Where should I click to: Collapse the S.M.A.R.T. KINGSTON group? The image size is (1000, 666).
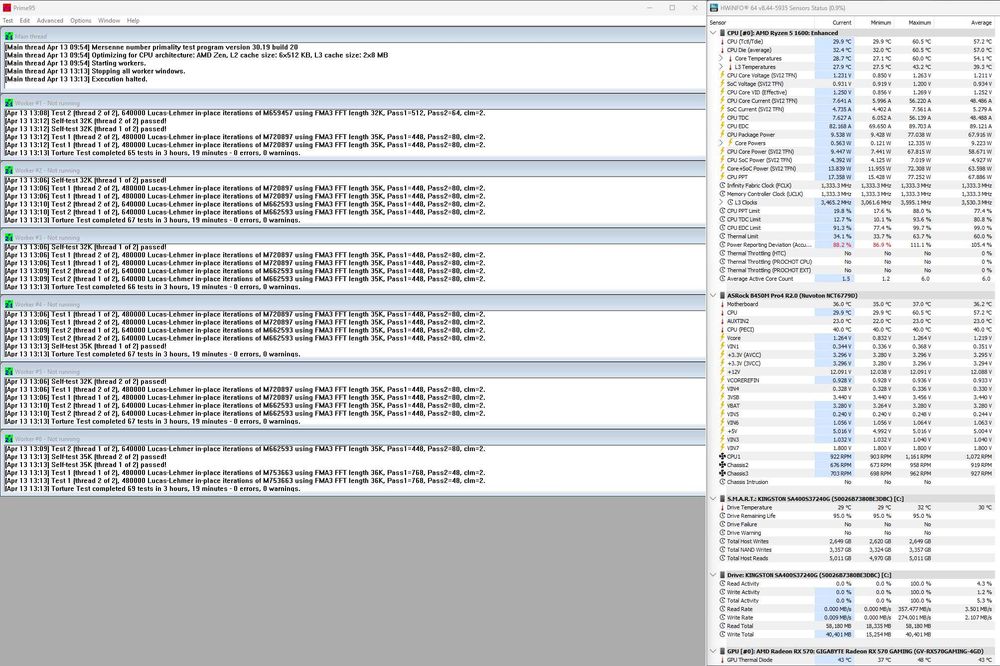tap(713, 499)
